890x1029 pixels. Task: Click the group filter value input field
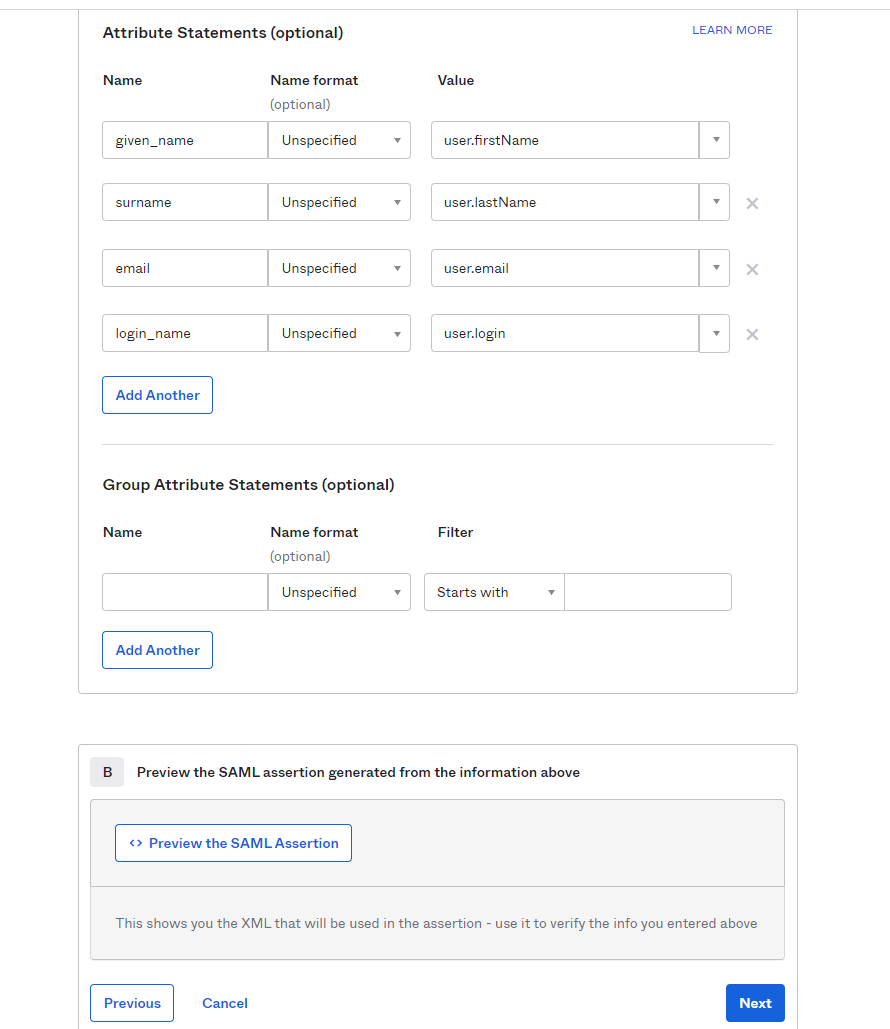(648, 592)
